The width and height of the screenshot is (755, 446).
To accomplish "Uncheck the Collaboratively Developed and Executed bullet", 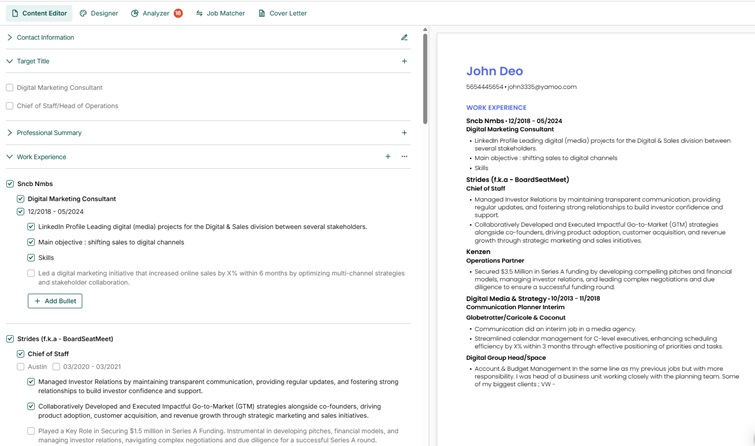I will (x=31, y=406).
